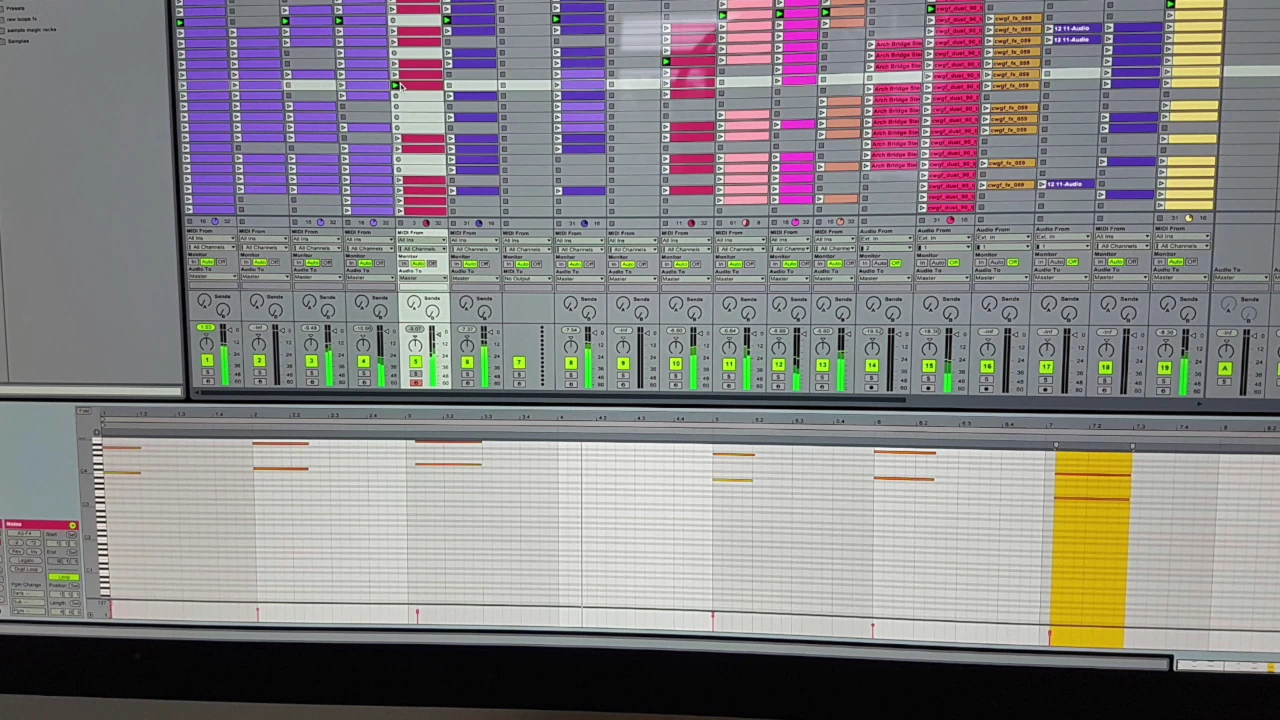
Task: Toggle the green Loop button
Action: pos(64,577)
